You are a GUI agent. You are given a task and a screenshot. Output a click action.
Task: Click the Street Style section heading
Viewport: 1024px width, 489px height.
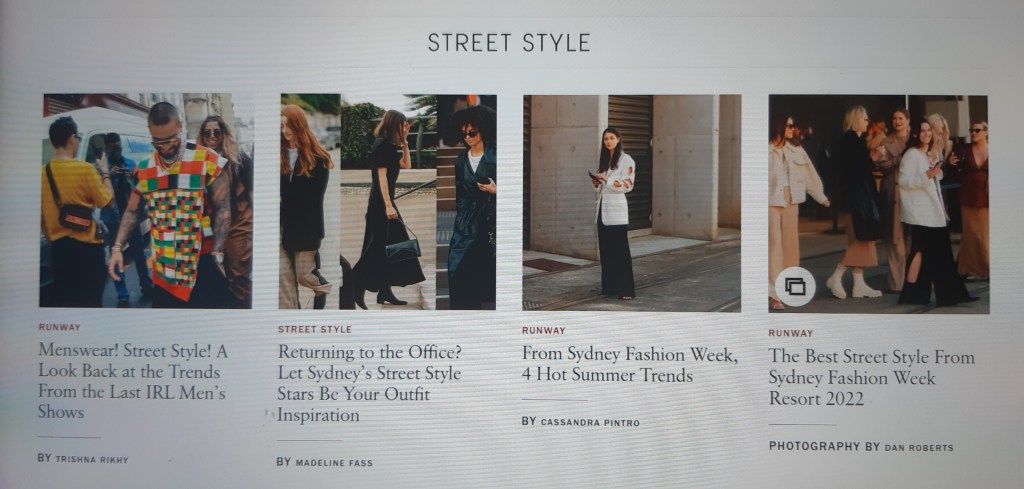click(509, 43)
